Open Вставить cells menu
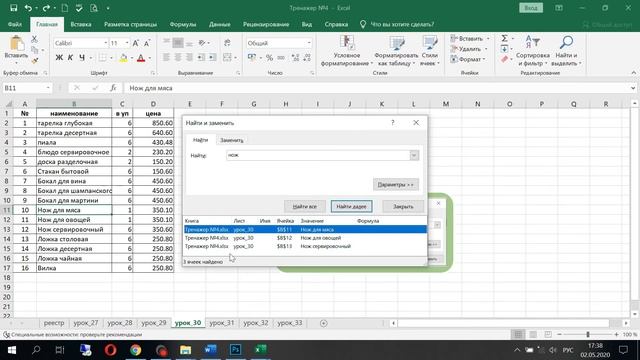The height and width of the screenshot is (360, 640). (470, 39)
